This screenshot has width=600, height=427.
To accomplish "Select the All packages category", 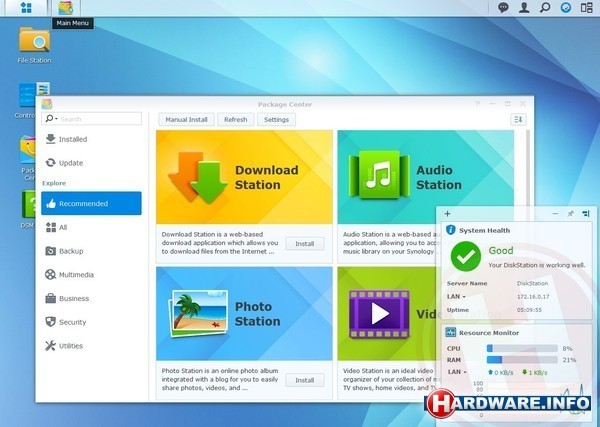I will click(x=91, y=227).
